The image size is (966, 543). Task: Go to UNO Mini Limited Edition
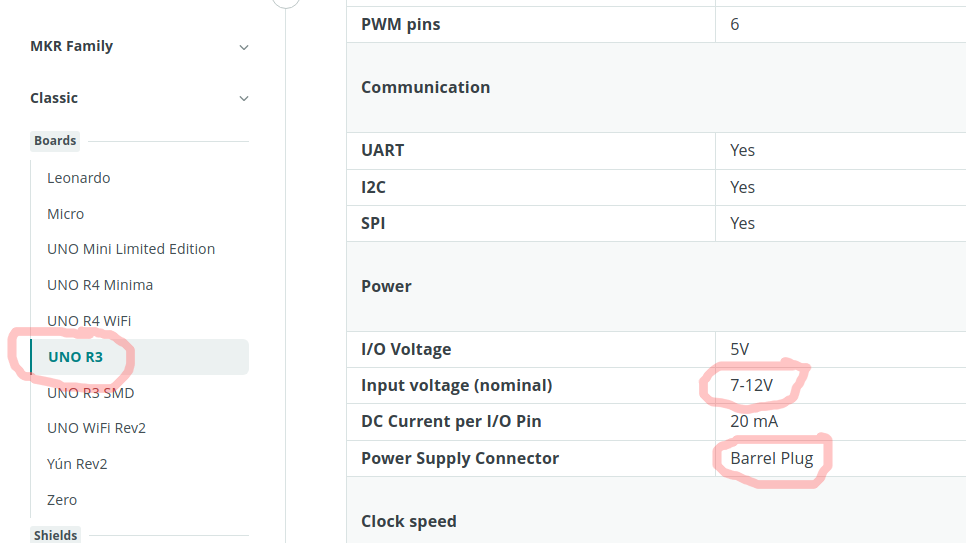[x=131, y=249]
